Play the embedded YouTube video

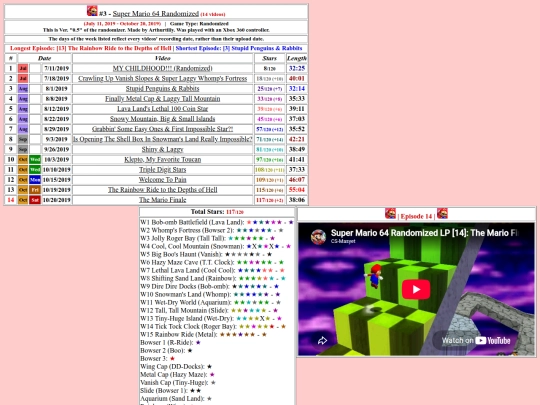coord(416,289)
